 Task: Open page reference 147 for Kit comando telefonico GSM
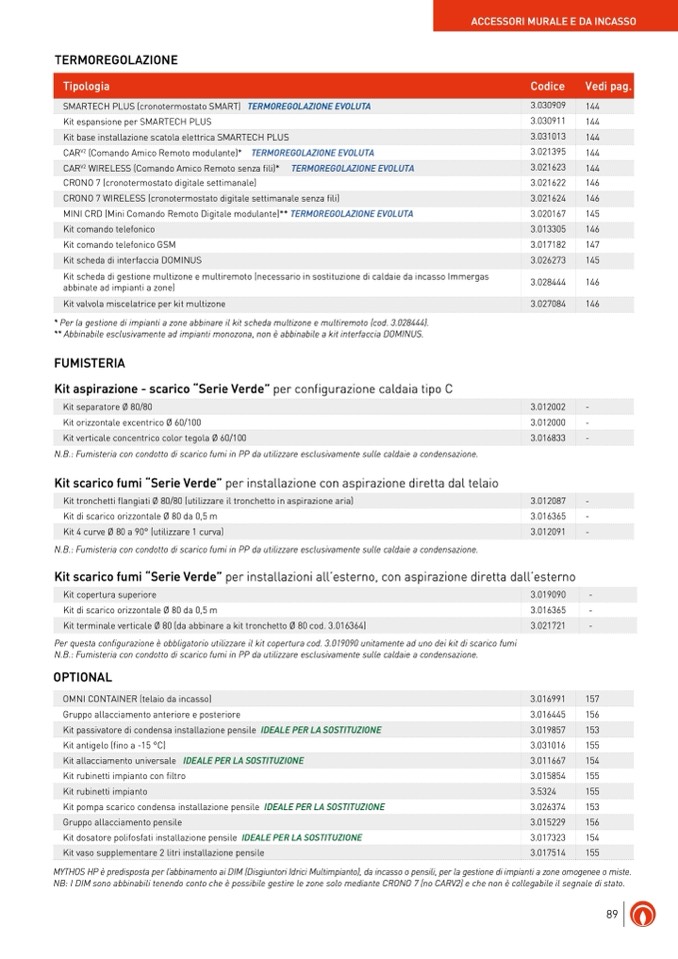pos(592,245)
